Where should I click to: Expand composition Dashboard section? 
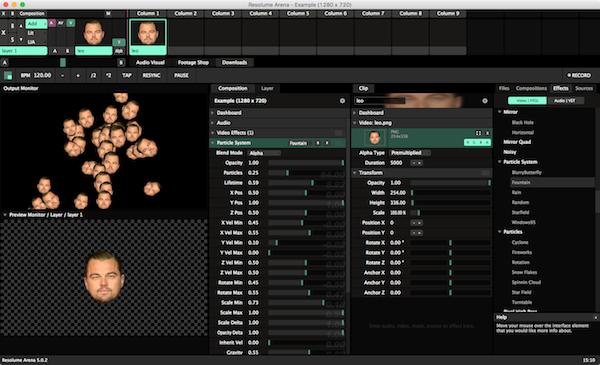click(213, 113)
